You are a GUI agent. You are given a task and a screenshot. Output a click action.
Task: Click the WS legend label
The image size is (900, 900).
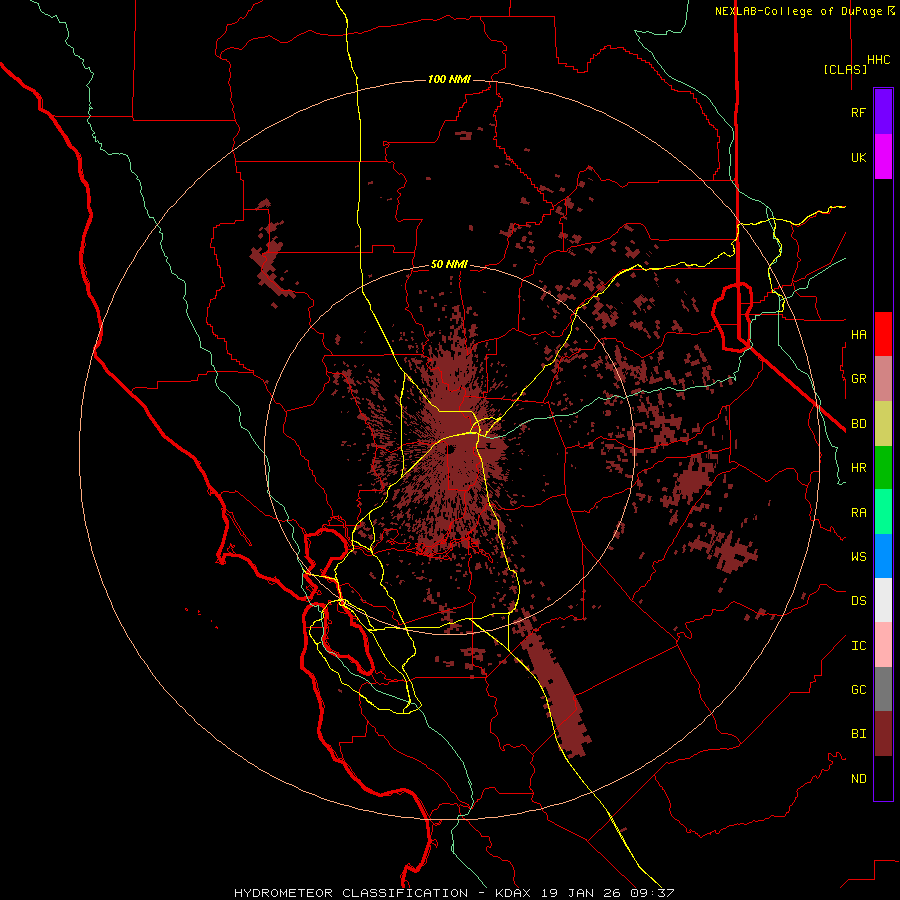[x=858, y=557]
